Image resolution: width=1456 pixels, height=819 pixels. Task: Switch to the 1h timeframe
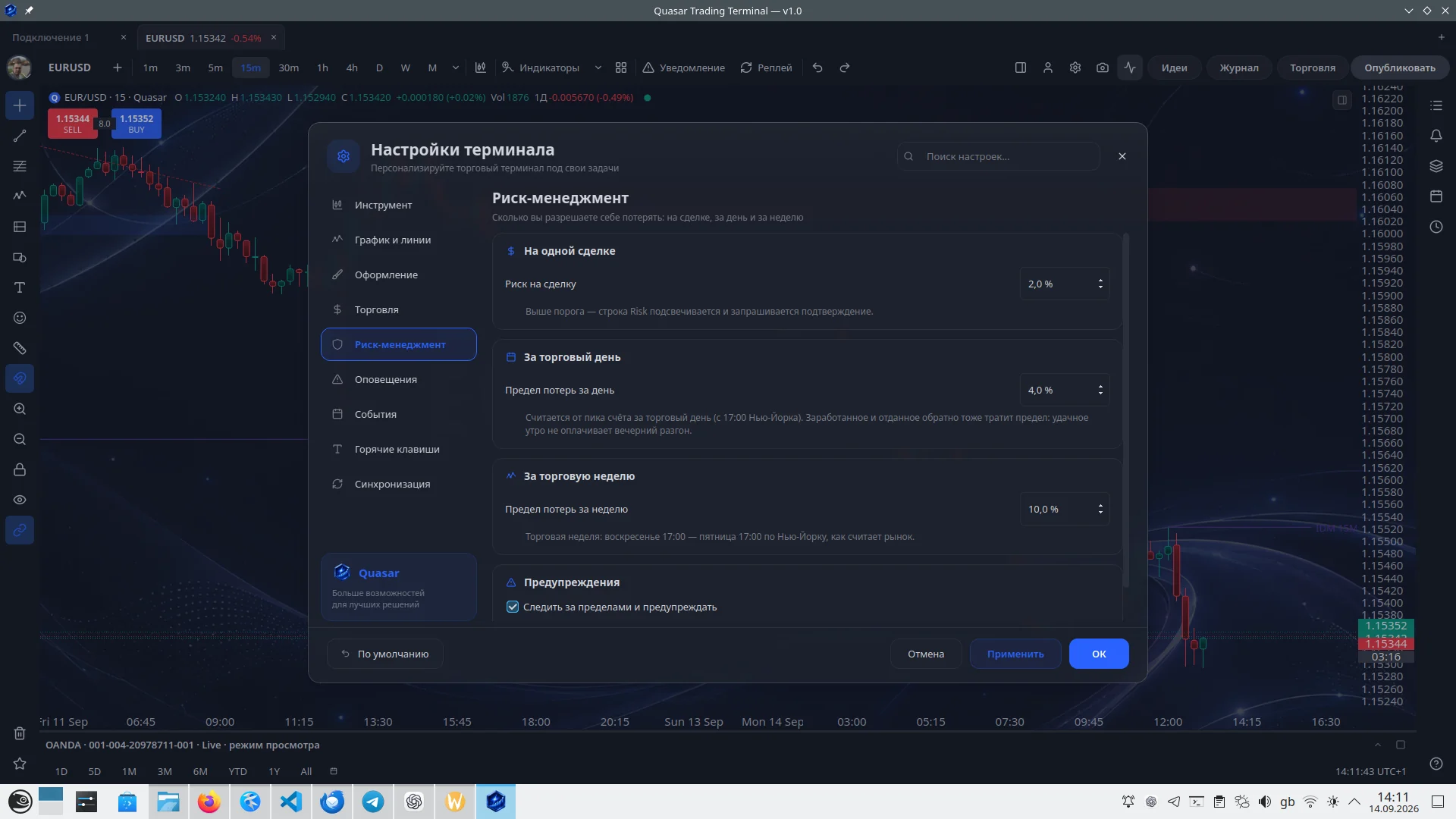(322, 67)
